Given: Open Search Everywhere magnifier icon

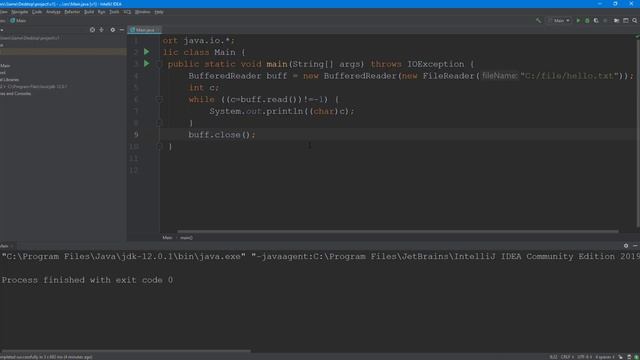Looking at the screenshot, I should pos(635,20).
